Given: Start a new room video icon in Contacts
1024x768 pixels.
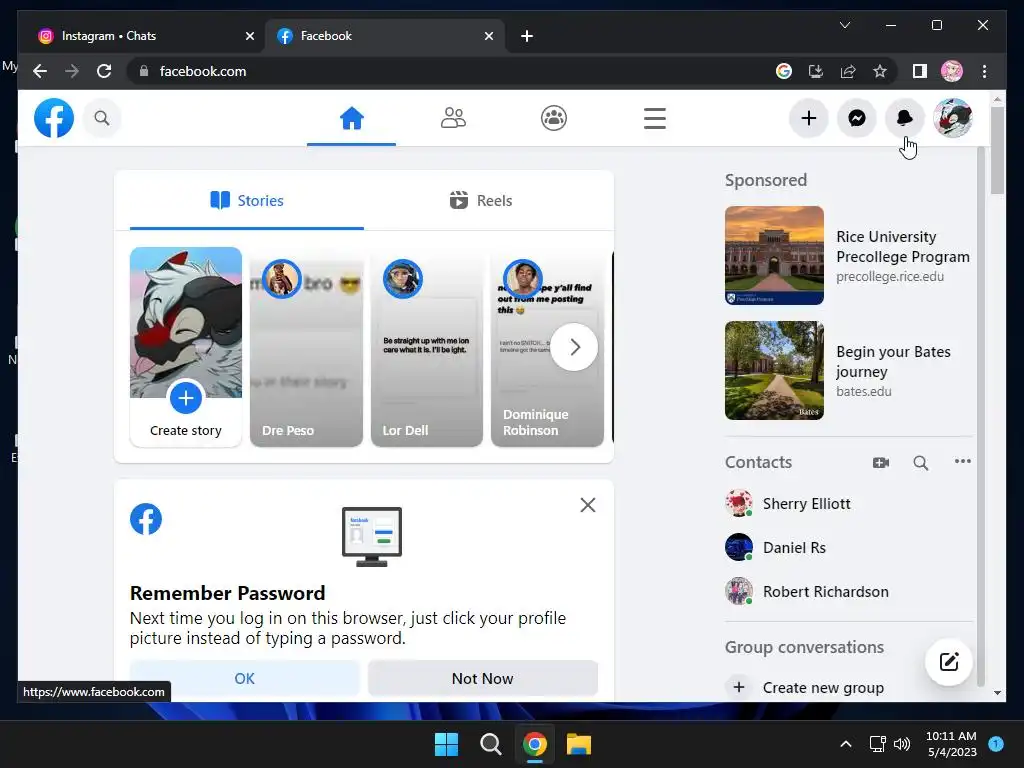Looking at the screenshot, I should tap(881, 462).
